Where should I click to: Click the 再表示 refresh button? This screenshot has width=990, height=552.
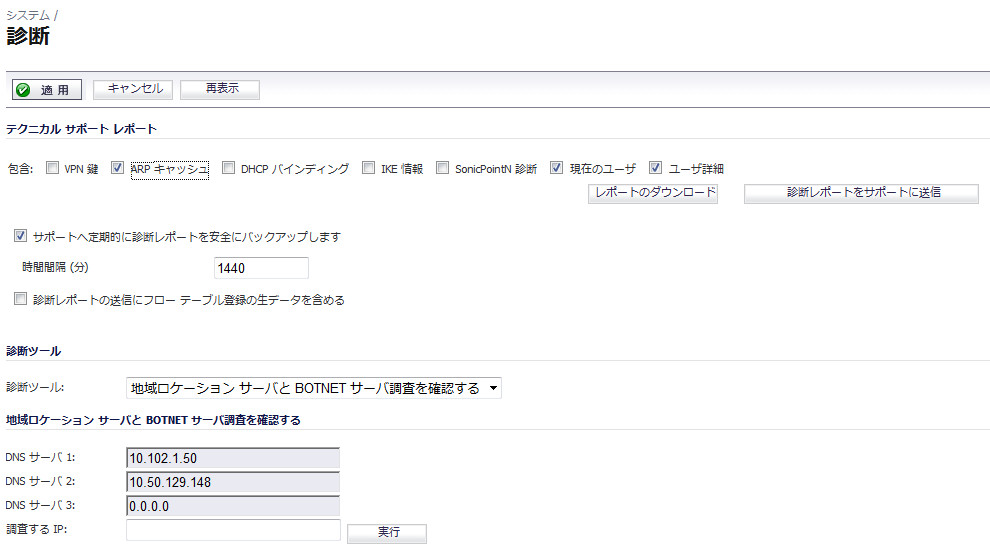tap(220, 89)
